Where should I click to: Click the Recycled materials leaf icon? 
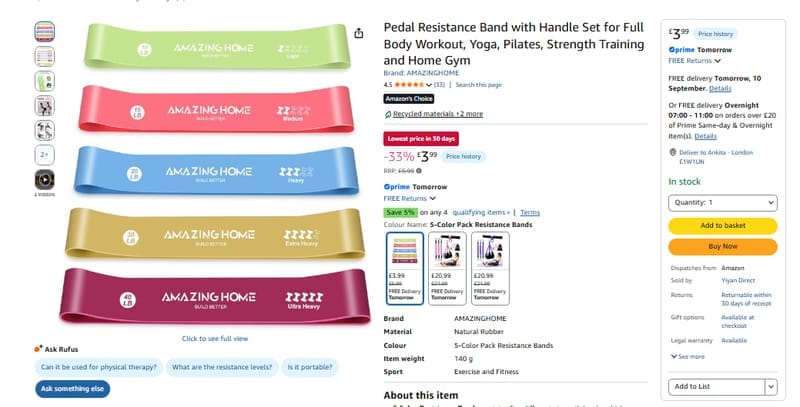388,114
